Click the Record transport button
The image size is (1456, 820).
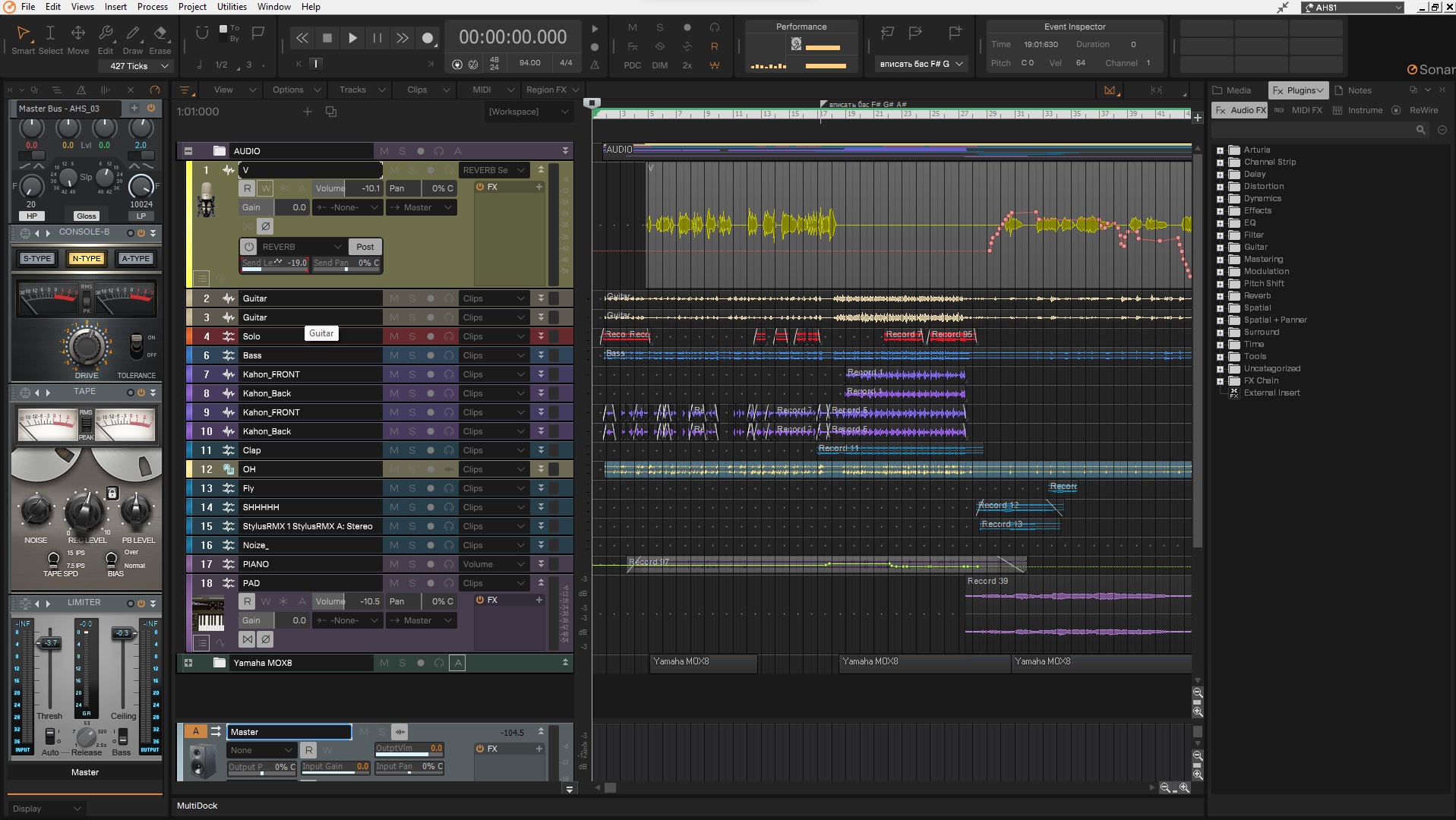click(x=428, y=38)
